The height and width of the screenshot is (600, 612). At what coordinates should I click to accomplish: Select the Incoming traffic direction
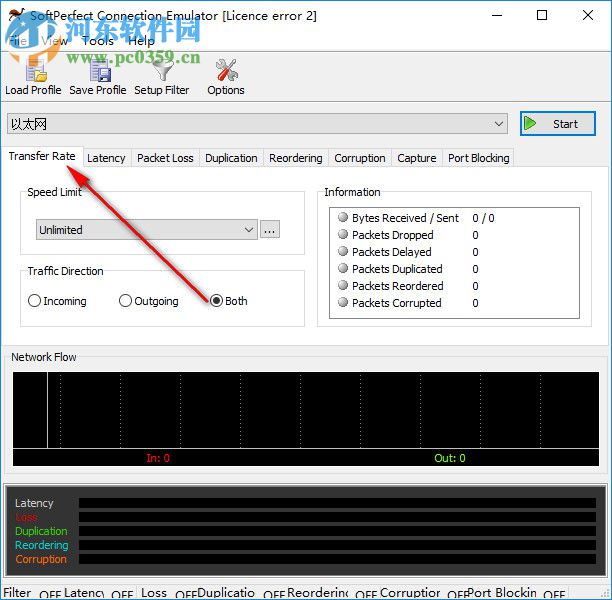point(57,301)
